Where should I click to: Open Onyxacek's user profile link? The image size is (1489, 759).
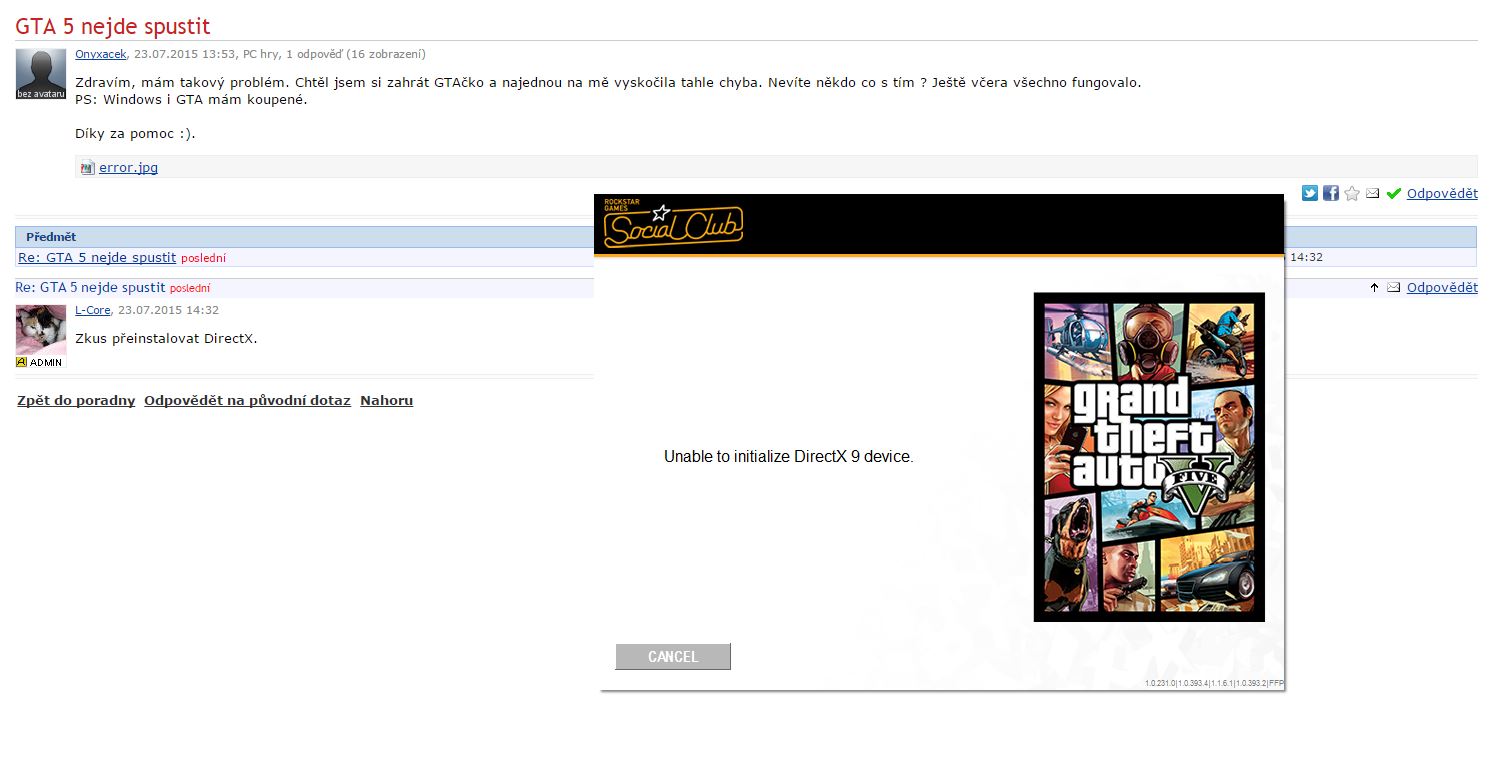tap(101, 54)
